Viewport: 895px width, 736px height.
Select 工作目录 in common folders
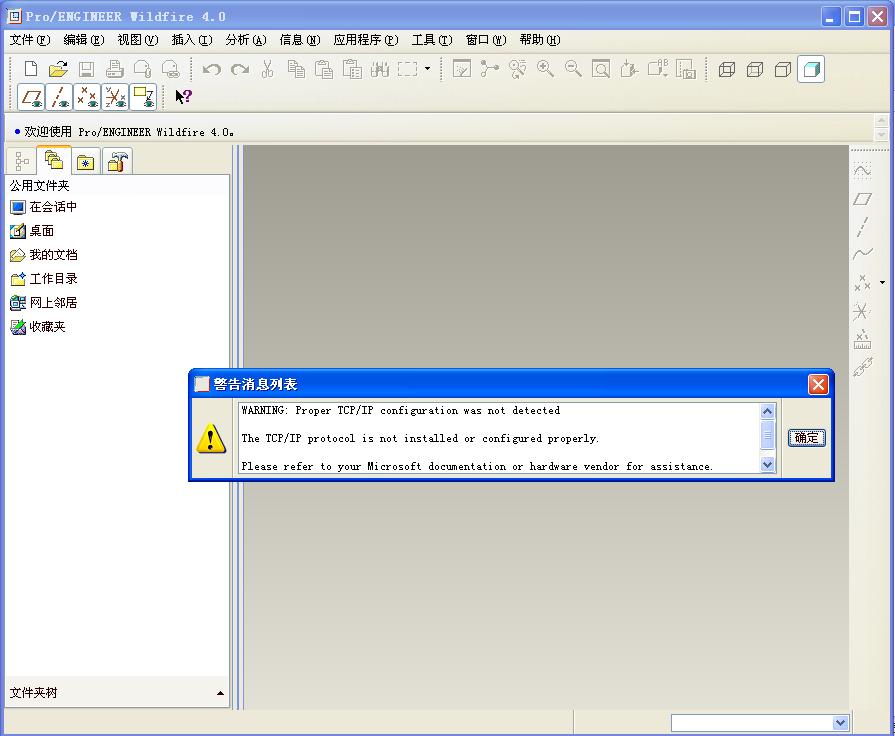(x=43, y=279)
